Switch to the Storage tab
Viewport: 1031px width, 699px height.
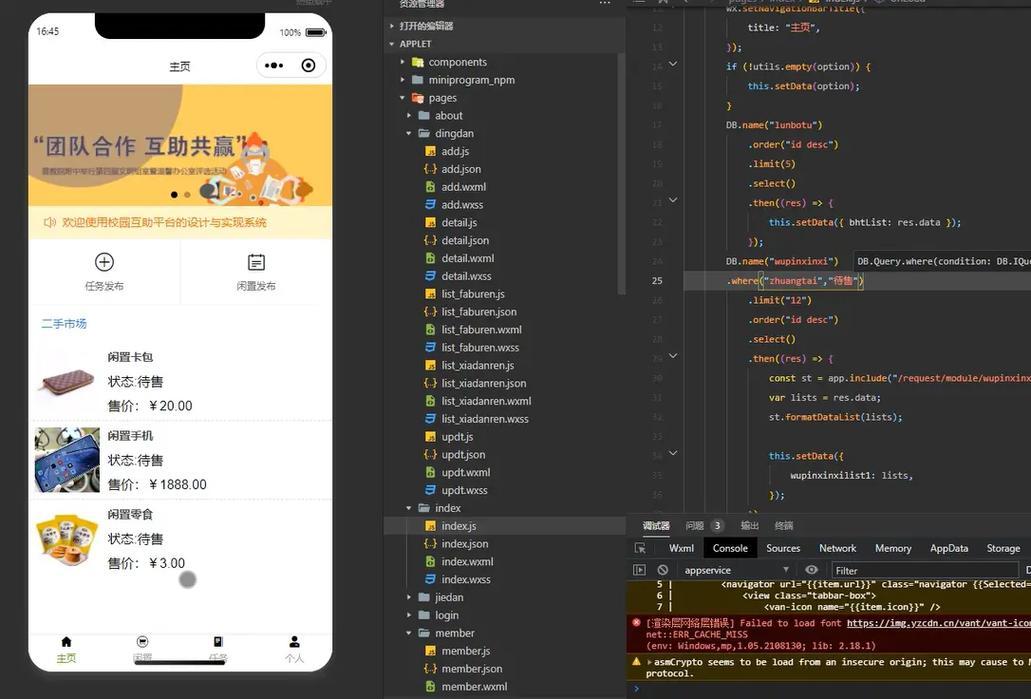coord(1003,548)
